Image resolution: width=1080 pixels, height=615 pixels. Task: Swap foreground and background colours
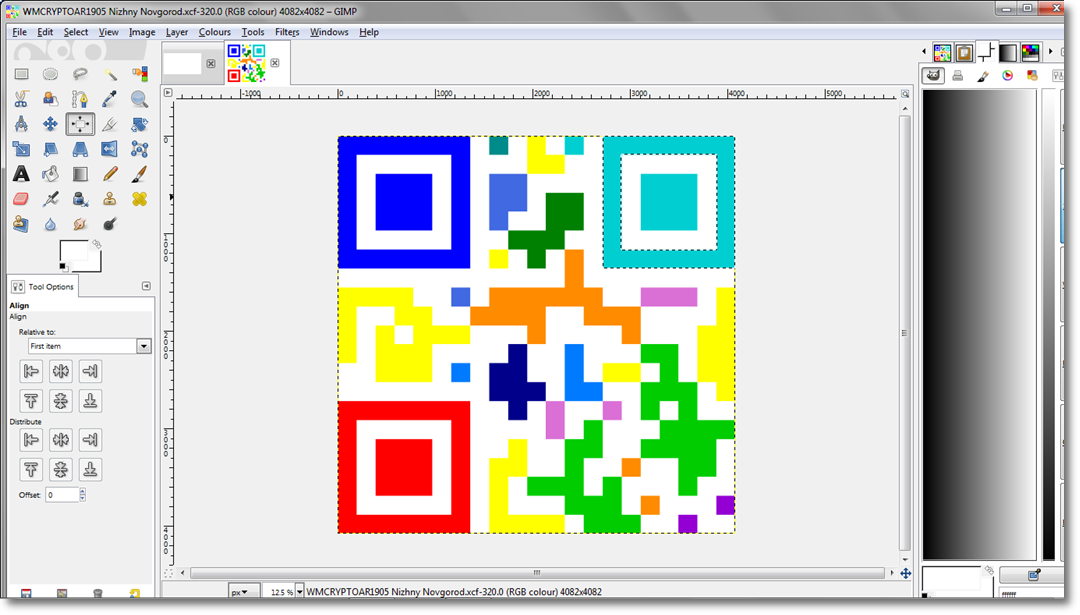click(x=97, y=244)
